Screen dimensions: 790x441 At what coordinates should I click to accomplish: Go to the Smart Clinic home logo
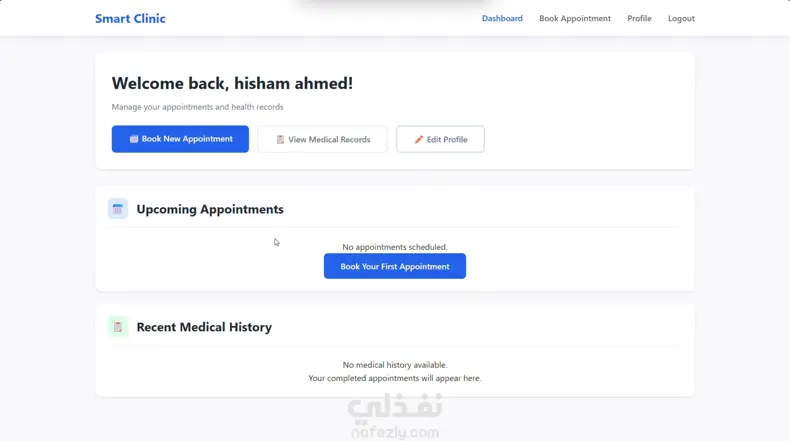(x=130, y=18)
